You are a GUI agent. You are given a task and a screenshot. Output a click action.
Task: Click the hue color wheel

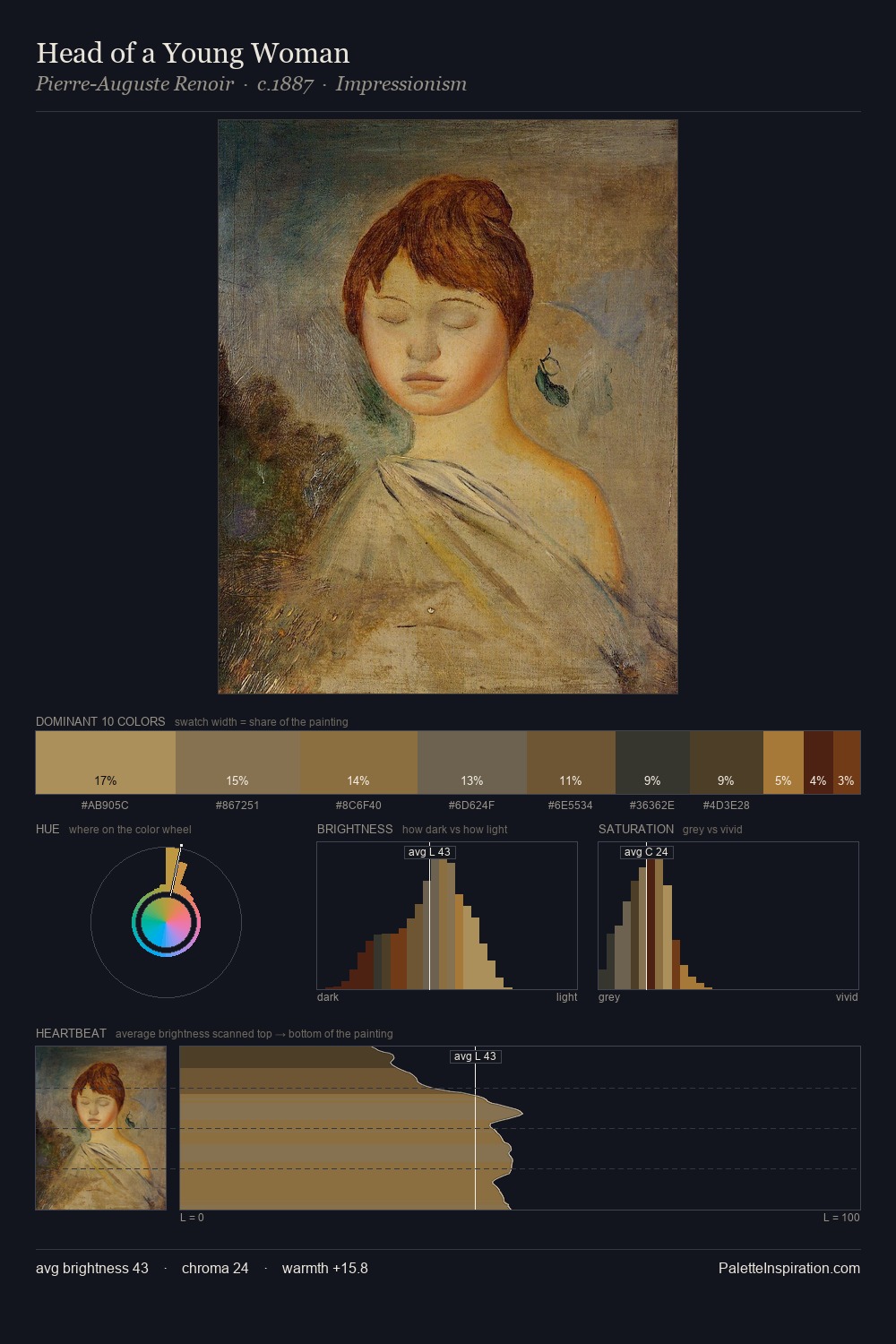(166, 922)
